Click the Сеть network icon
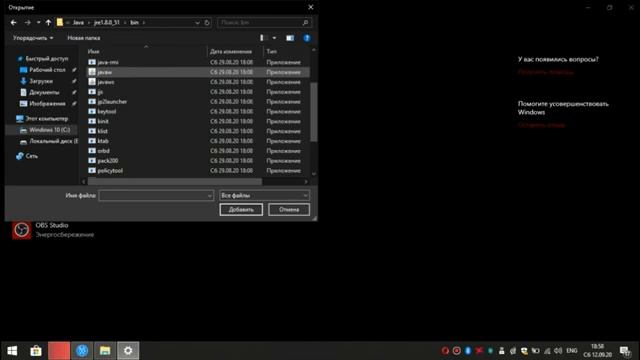 20,156
